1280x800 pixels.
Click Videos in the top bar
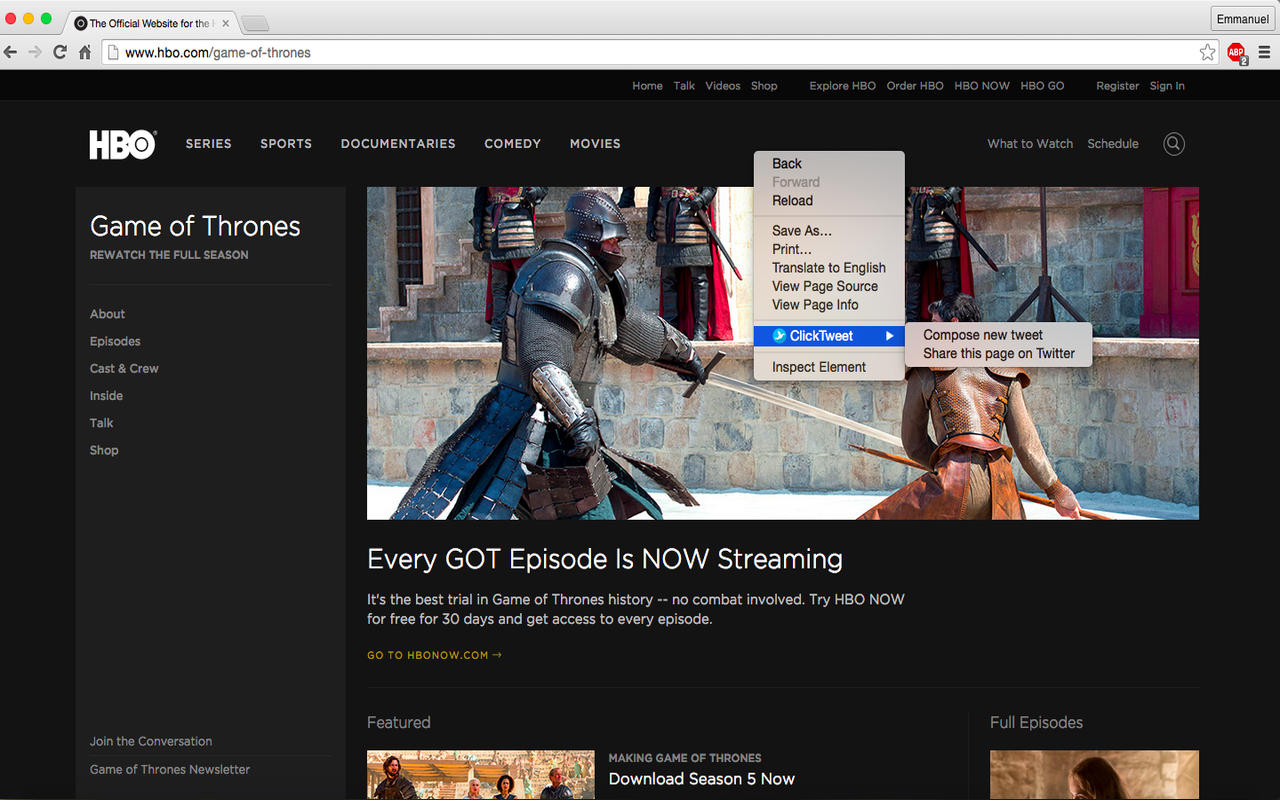(x=723, y=86)
